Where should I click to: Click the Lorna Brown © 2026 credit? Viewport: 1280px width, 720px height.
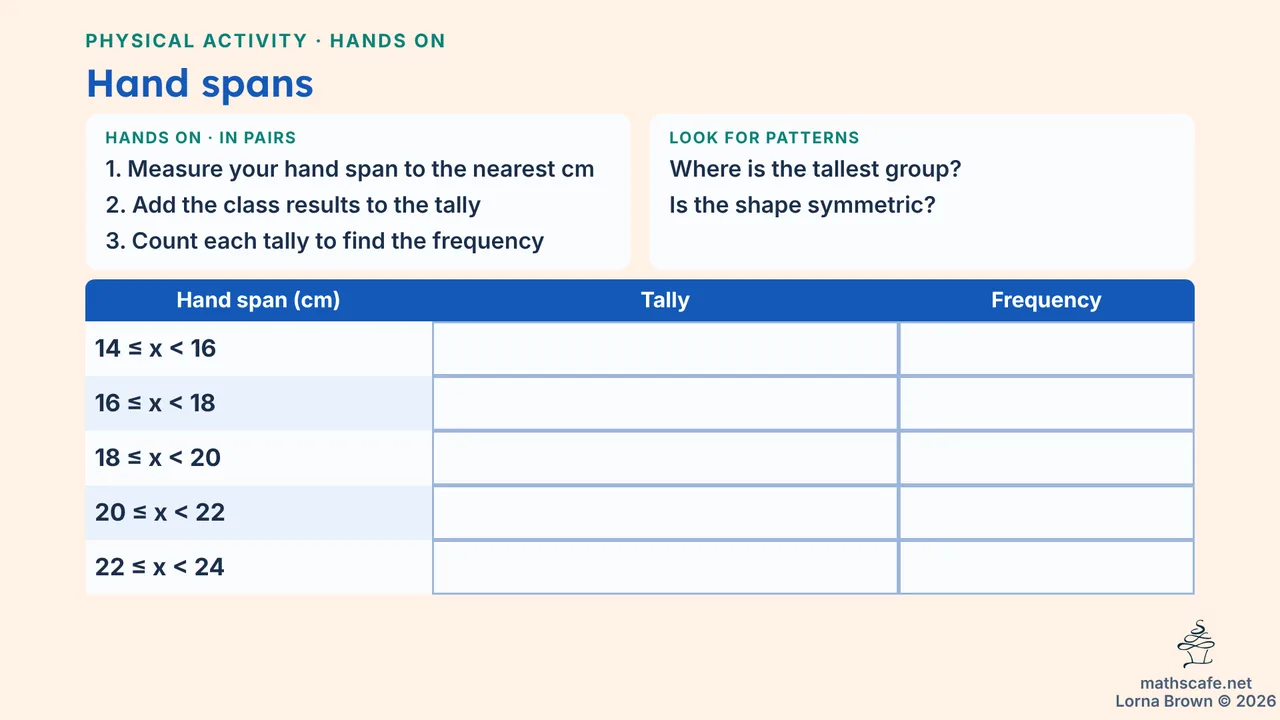click(x=1196, y=701)
